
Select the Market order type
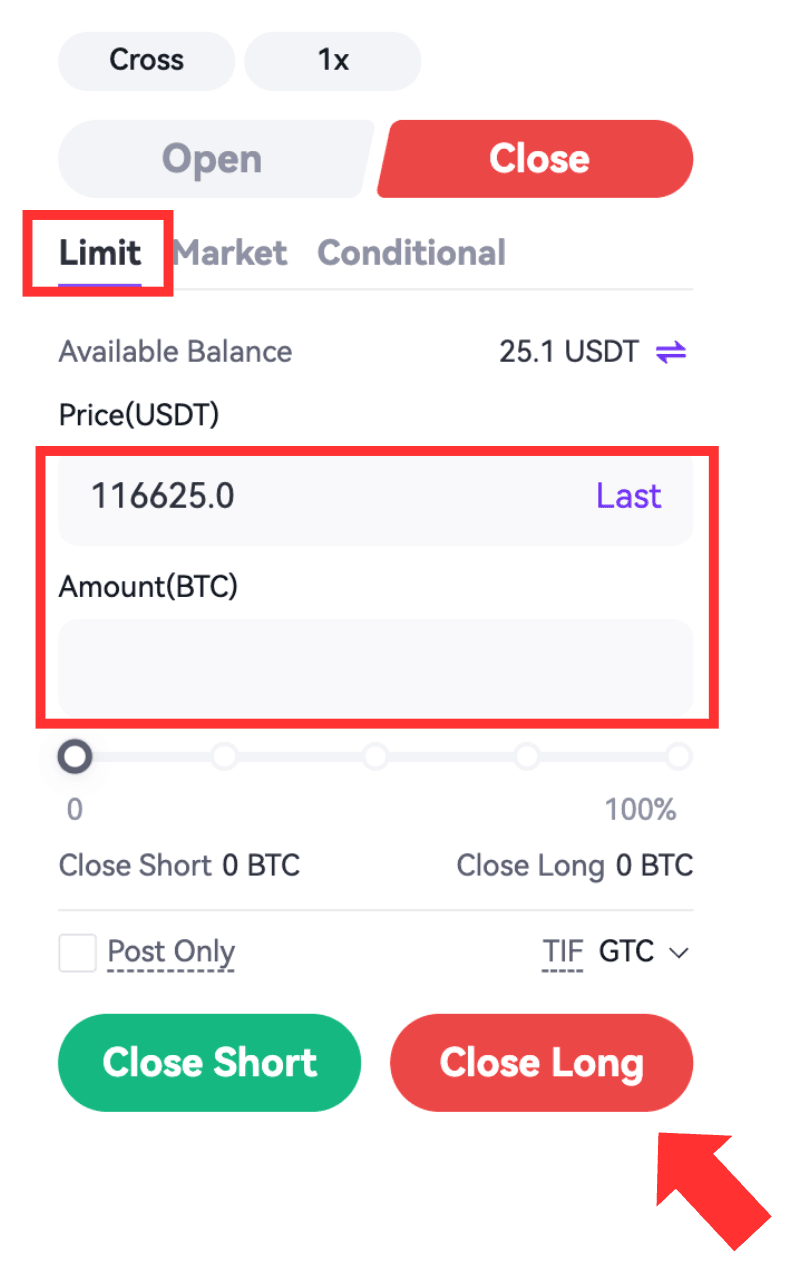pos(230,253)
